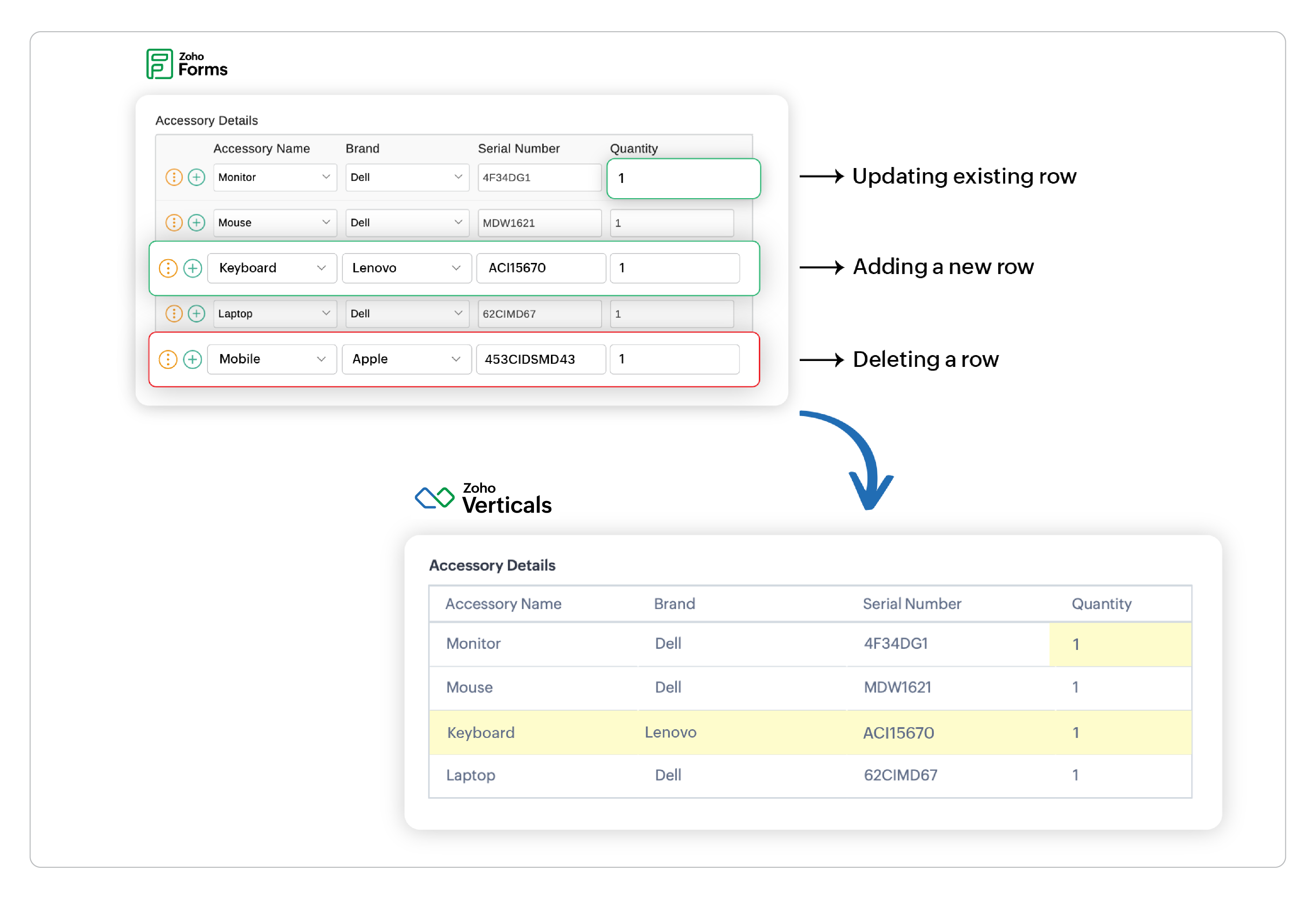Open the Apple brand dropdown
The width and height of the screenshot is (1316, 899).
coord(406,359)
